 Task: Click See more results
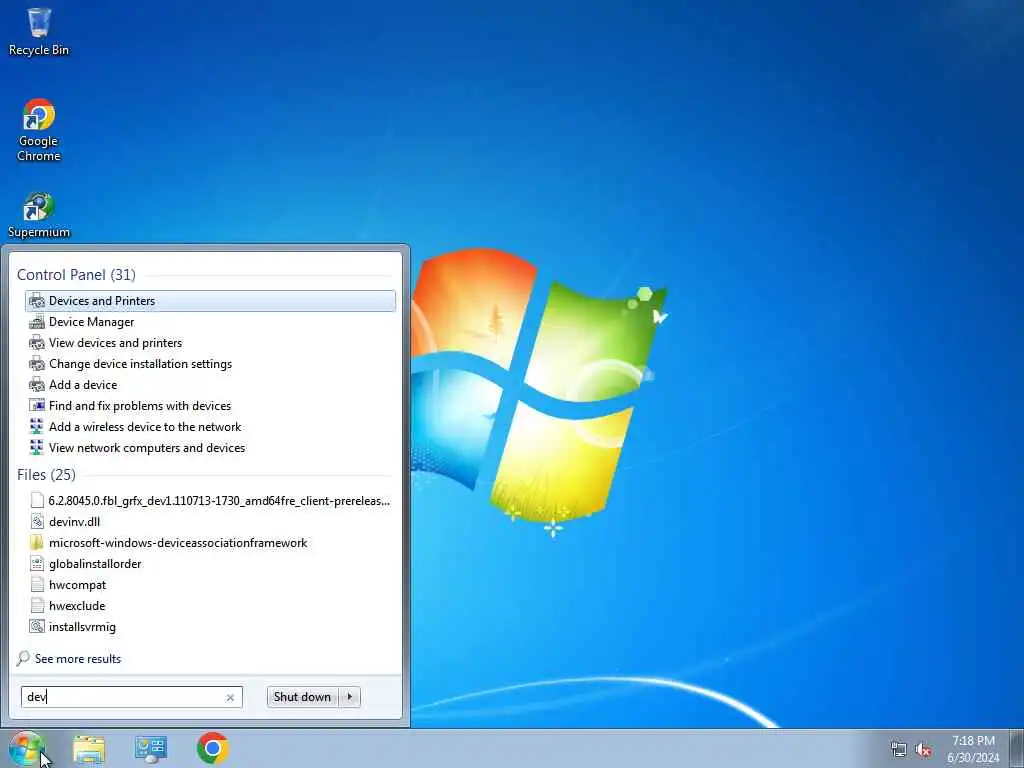pyautogui.click(x=78, y=659)
